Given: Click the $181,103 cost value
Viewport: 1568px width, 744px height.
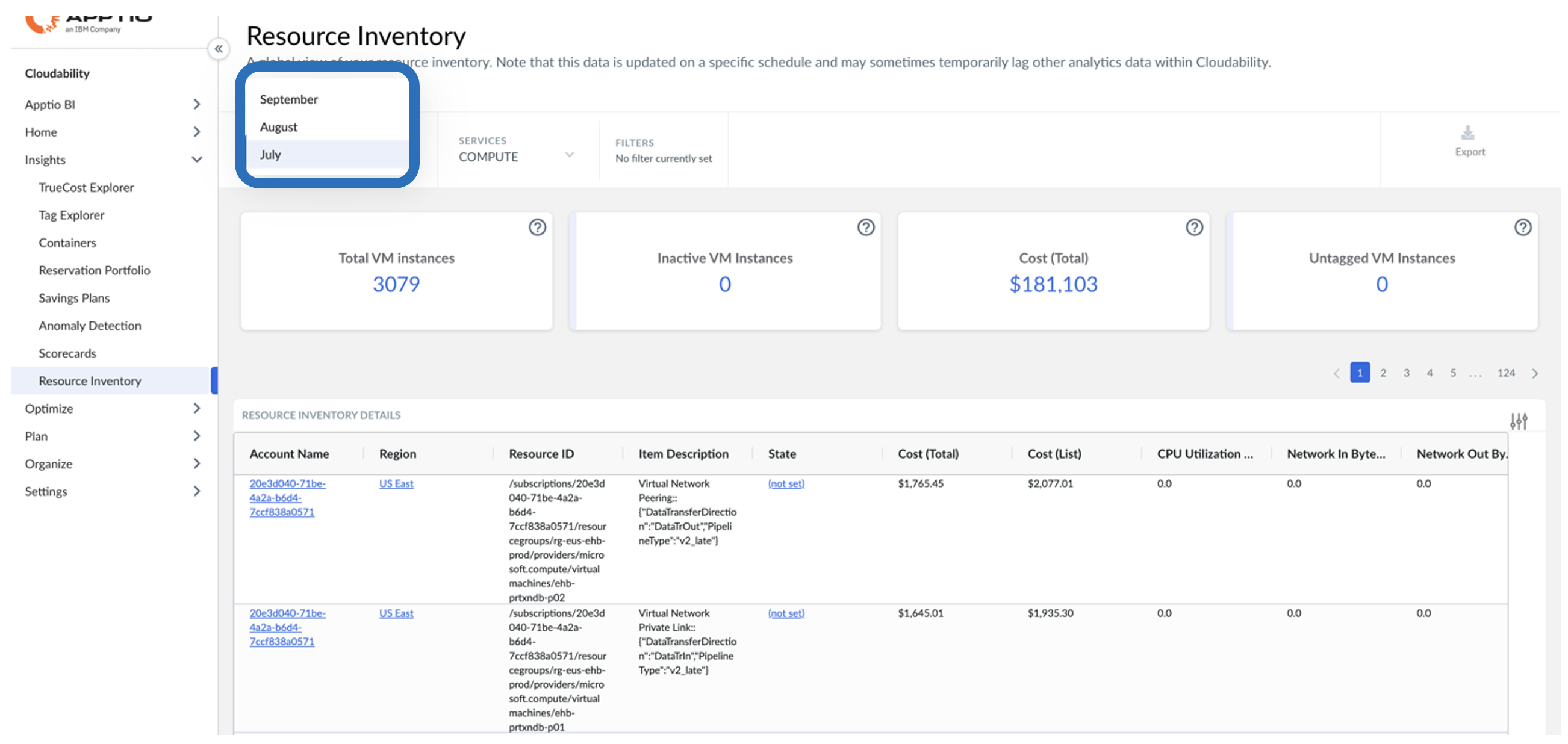Looking at the screenshot, I should (x=1053, y=284).
